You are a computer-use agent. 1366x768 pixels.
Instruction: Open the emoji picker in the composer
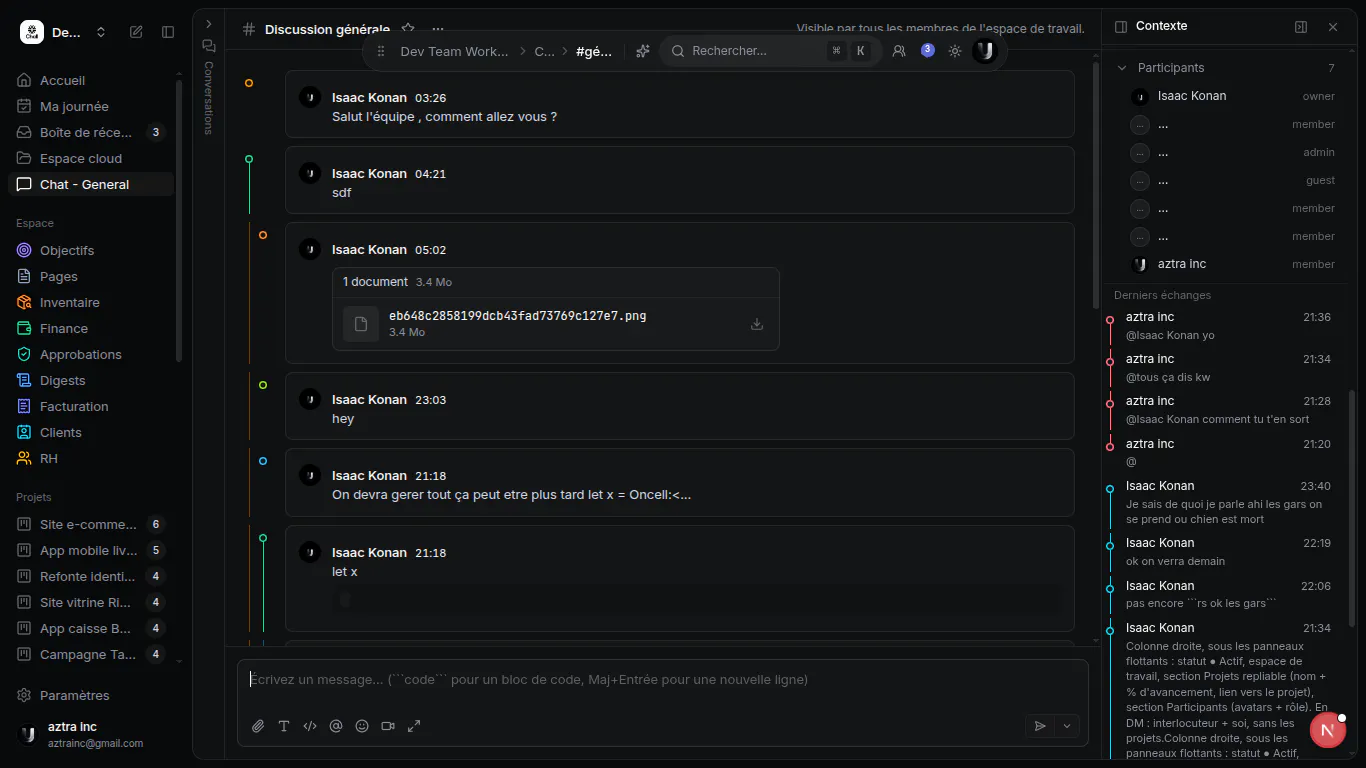(362, 726)
